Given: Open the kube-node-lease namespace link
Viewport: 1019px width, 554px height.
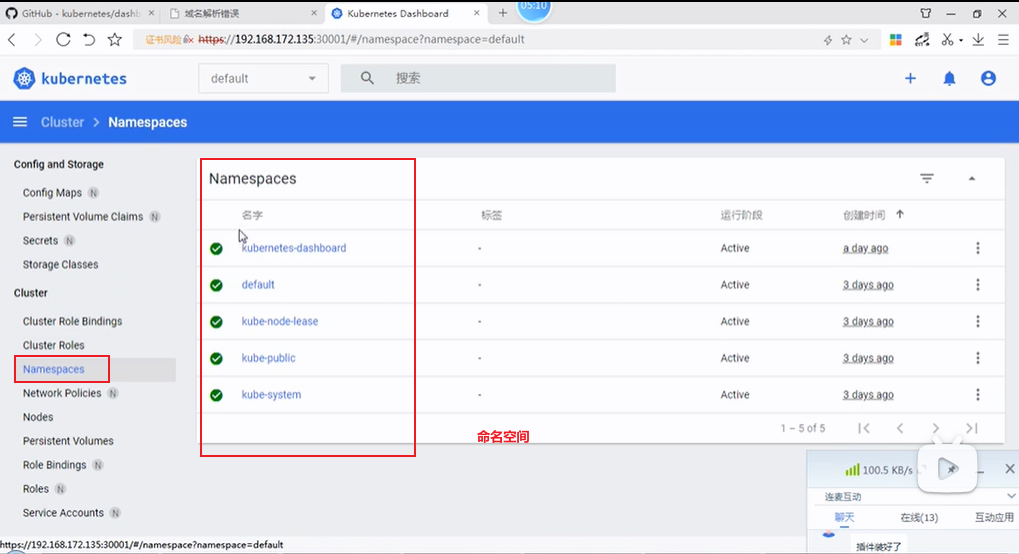Looking at the screenshot, I should tap(279, 321).
